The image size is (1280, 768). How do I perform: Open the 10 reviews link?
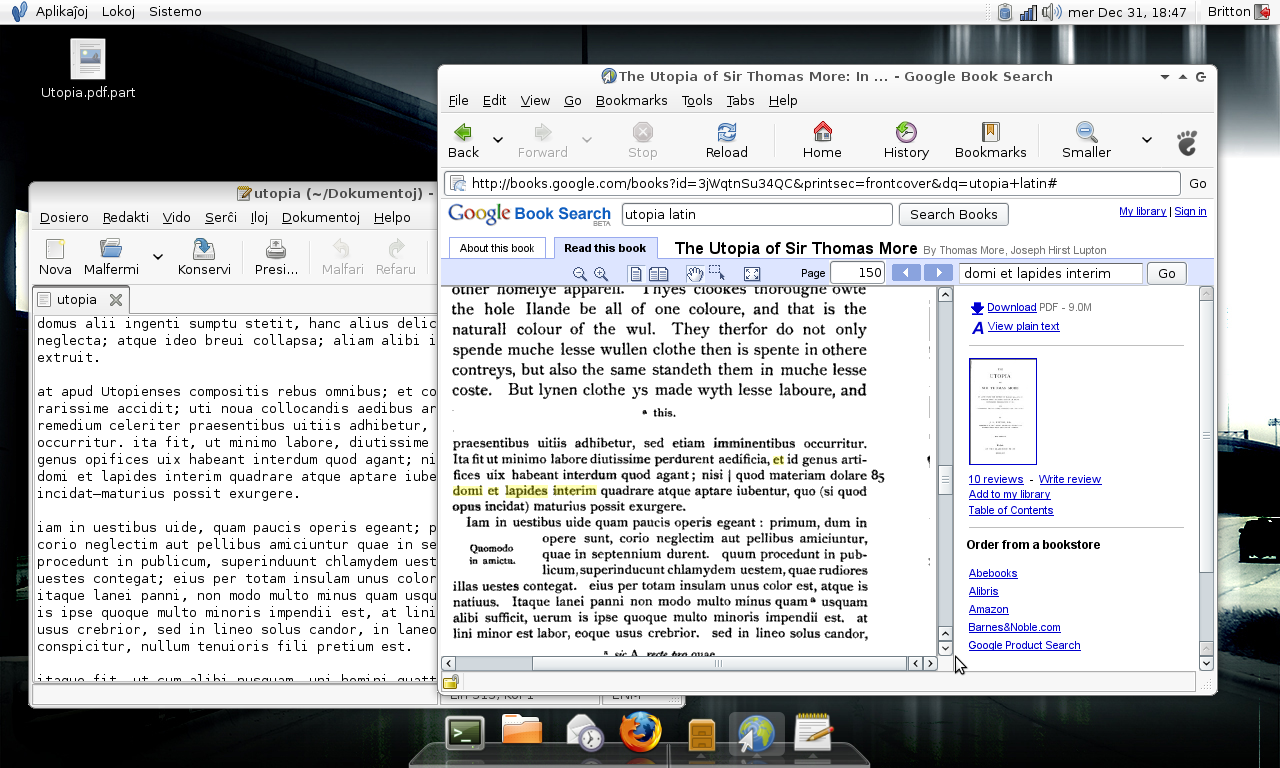[x=995, y=479]
